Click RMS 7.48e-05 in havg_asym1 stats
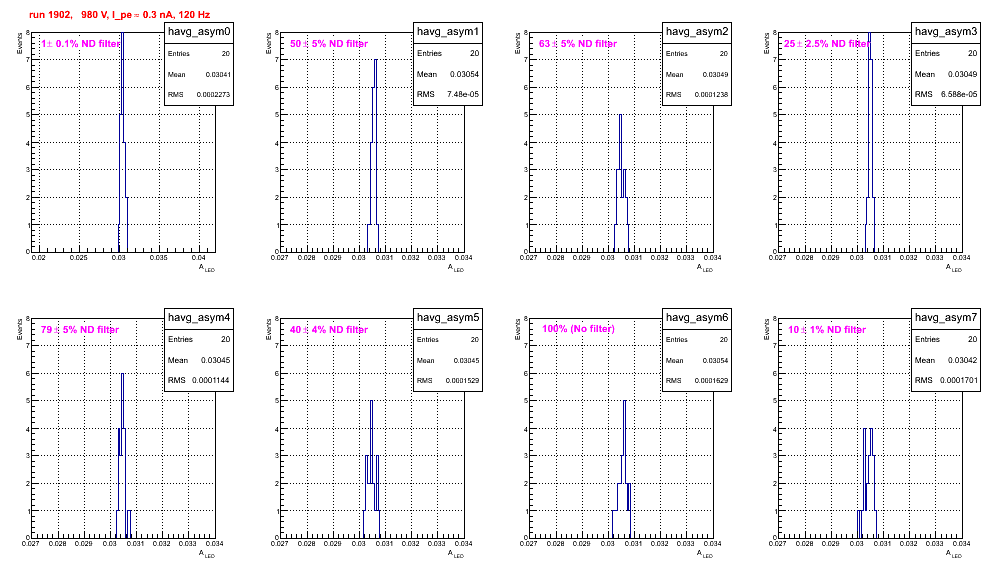This screenshot has height=572, width=996. 448,95
